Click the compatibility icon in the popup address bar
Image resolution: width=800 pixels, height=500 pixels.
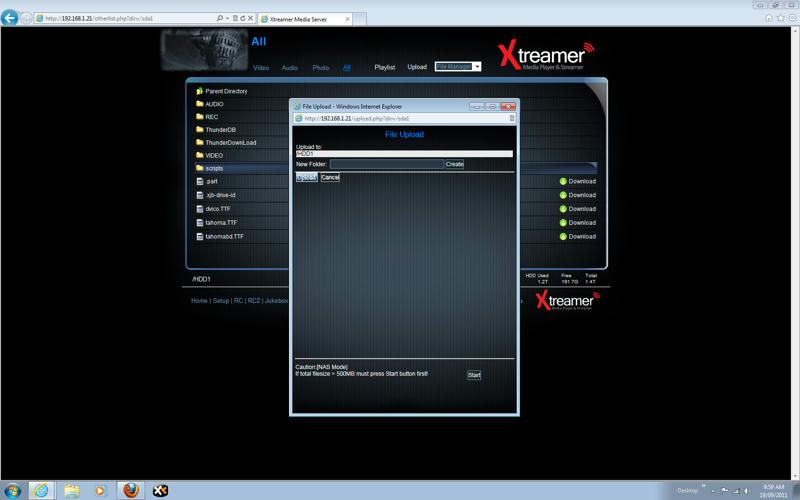(512, 118)
